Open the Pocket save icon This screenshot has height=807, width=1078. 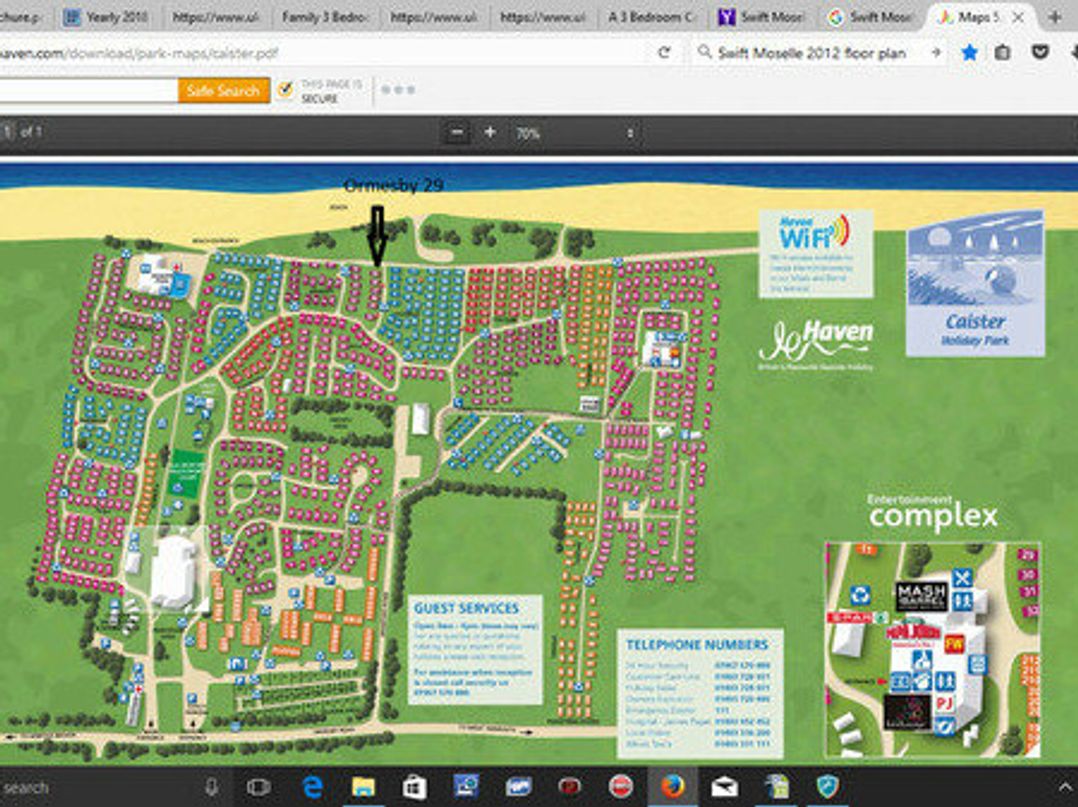tap(1037, 52)
